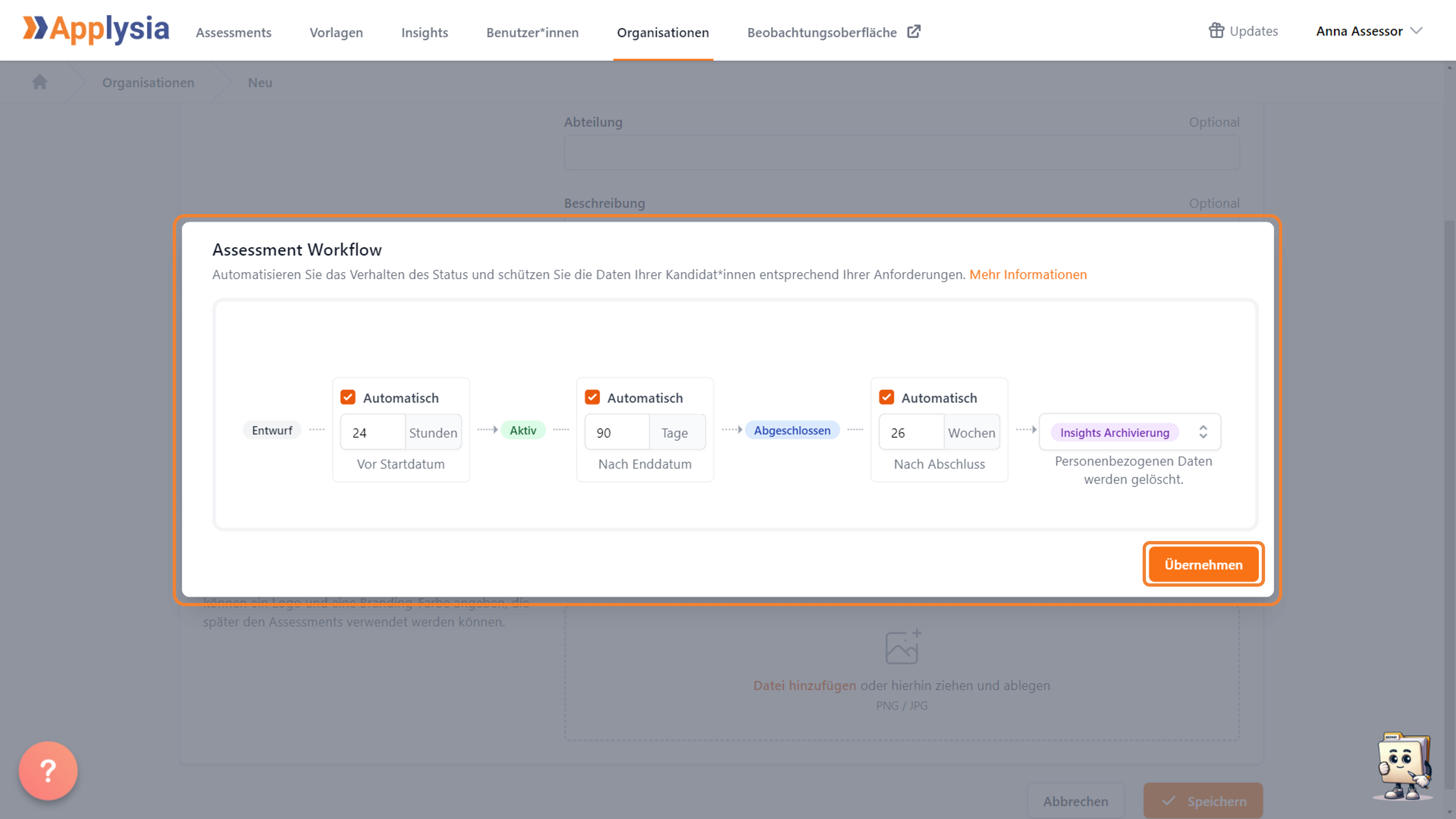This screenshot has width=1456, height=819.
Task: Click the Wochen unit label
Action: tap(972, 432)
